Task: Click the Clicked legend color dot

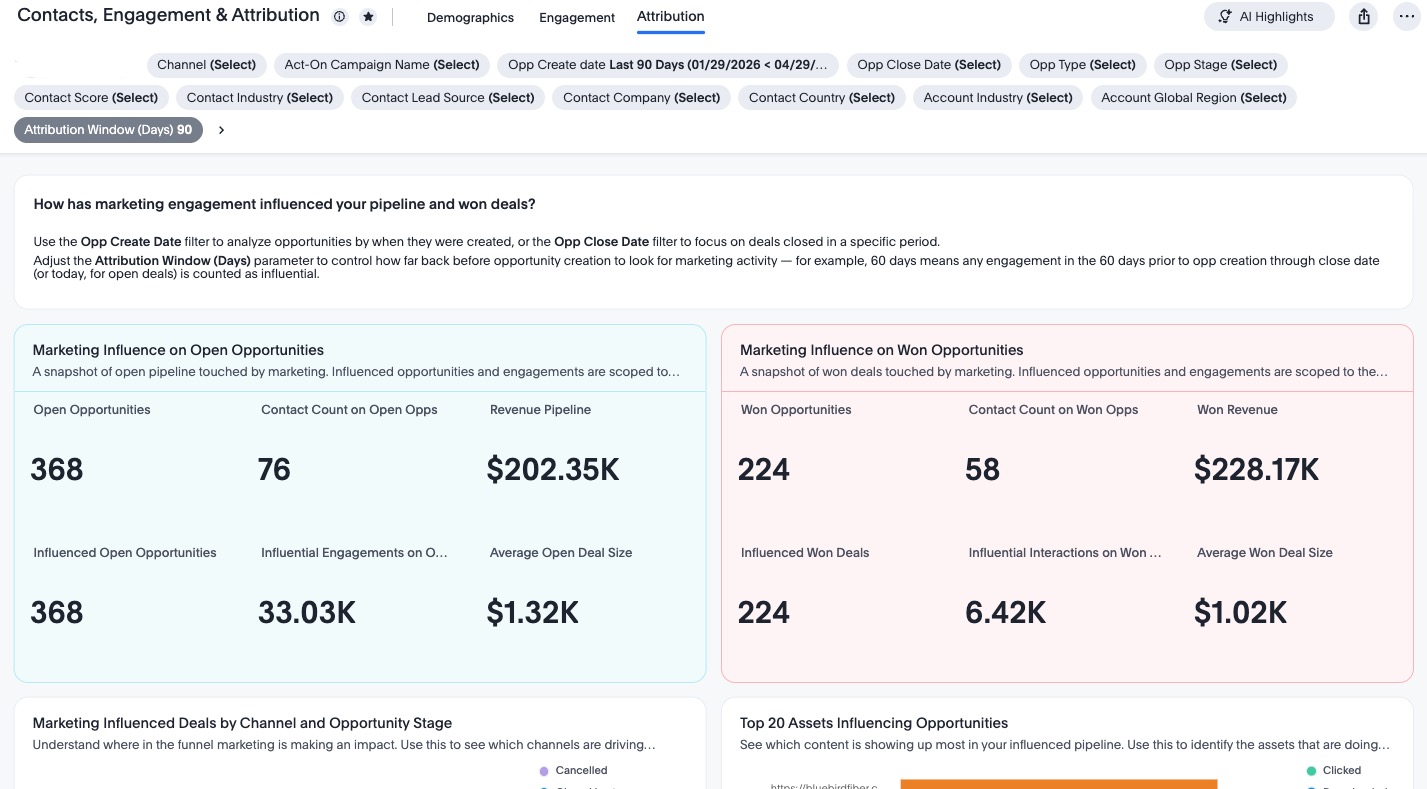Action: click(1311, 771)
